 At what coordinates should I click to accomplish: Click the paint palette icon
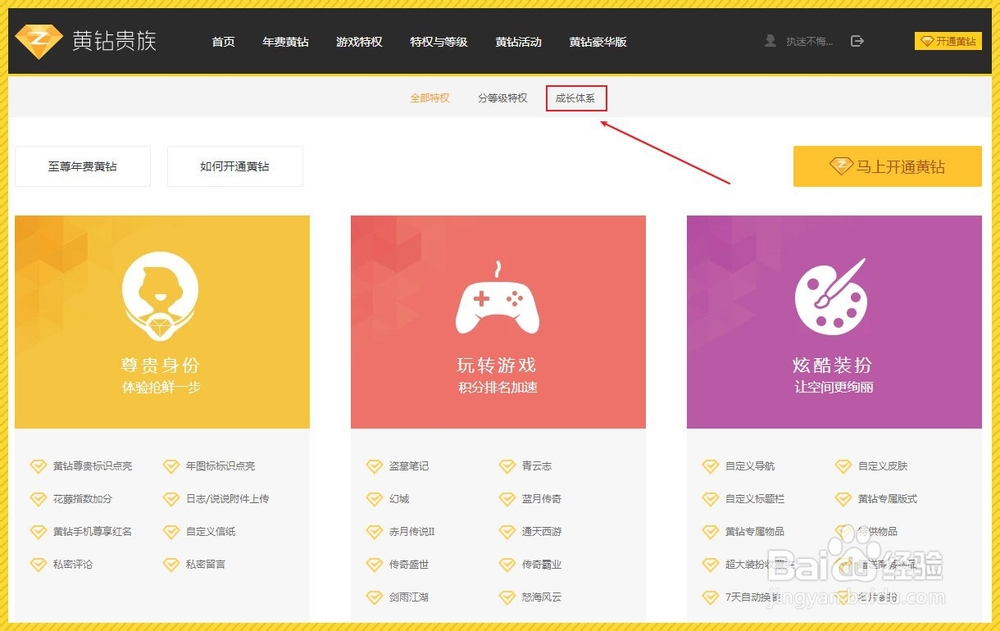tap(832, 297)
